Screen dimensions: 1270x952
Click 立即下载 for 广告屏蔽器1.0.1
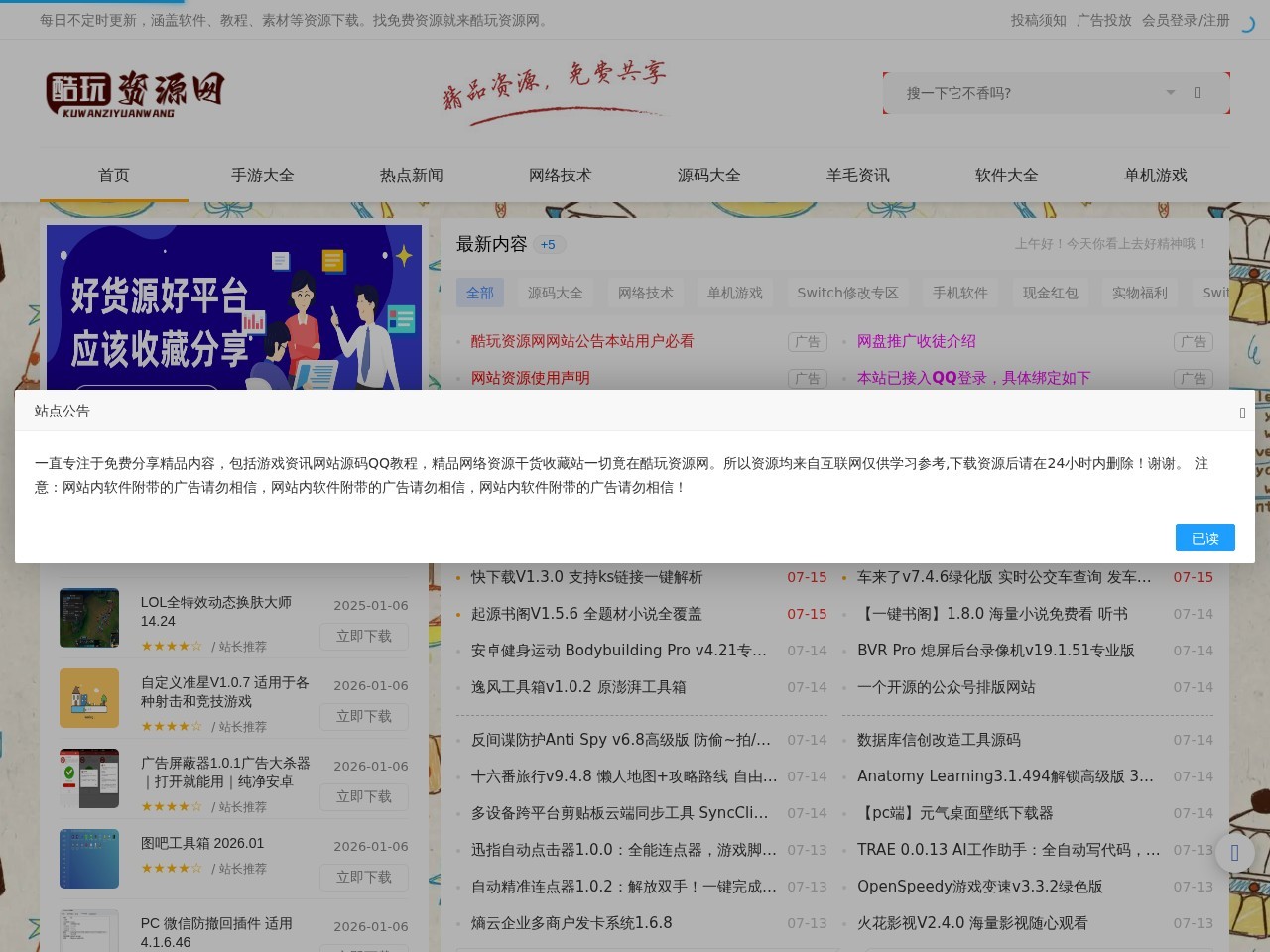pos(364,796)
